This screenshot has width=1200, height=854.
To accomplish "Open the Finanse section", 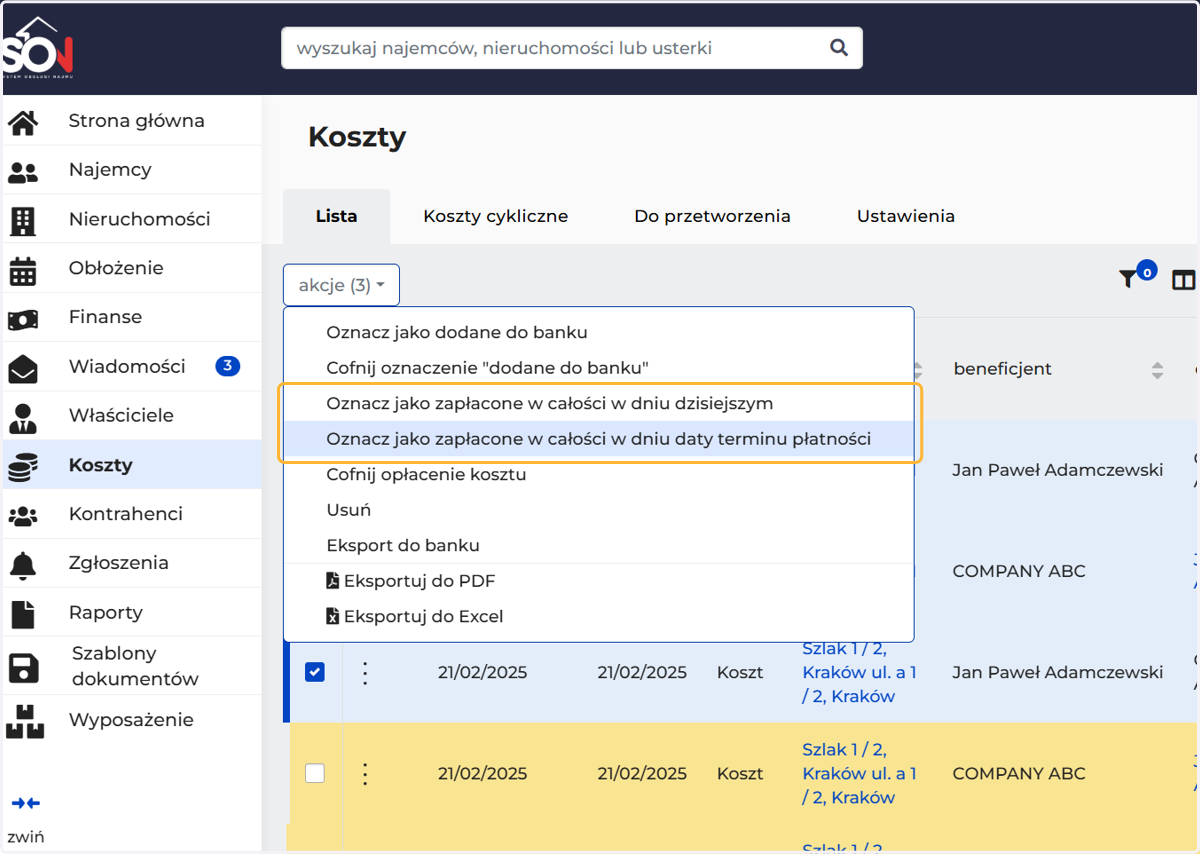I will [x=105, y=317].
